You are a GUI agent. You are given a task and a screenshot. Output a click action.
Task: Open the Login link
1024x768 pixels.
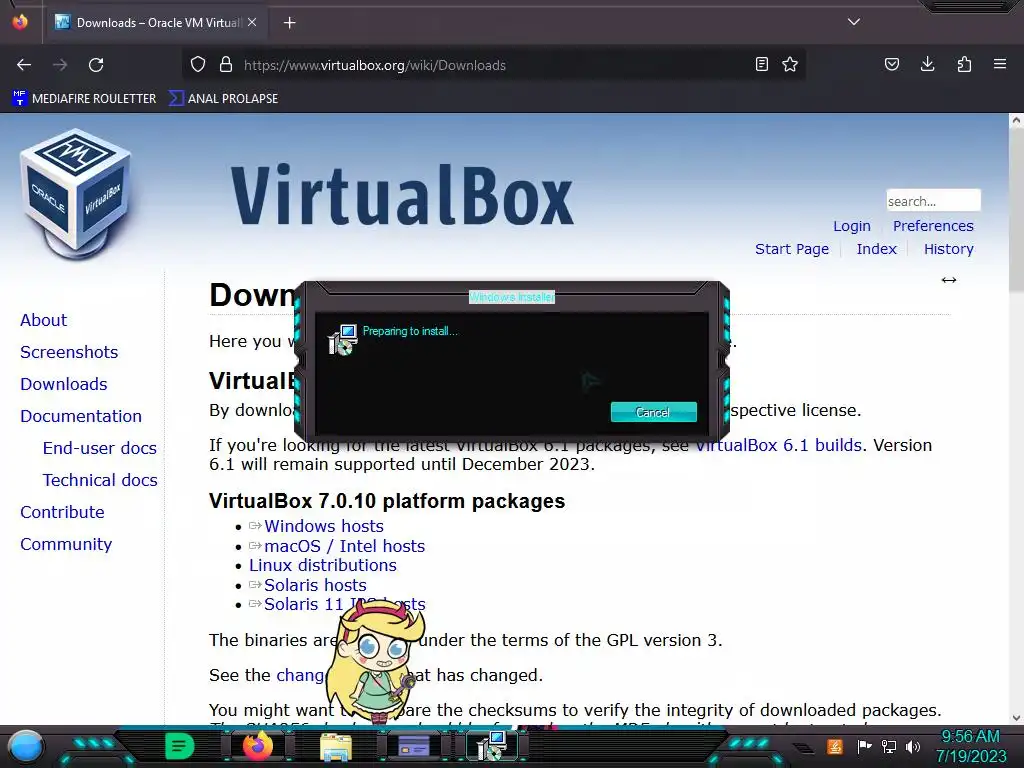[x=852, y=226]
